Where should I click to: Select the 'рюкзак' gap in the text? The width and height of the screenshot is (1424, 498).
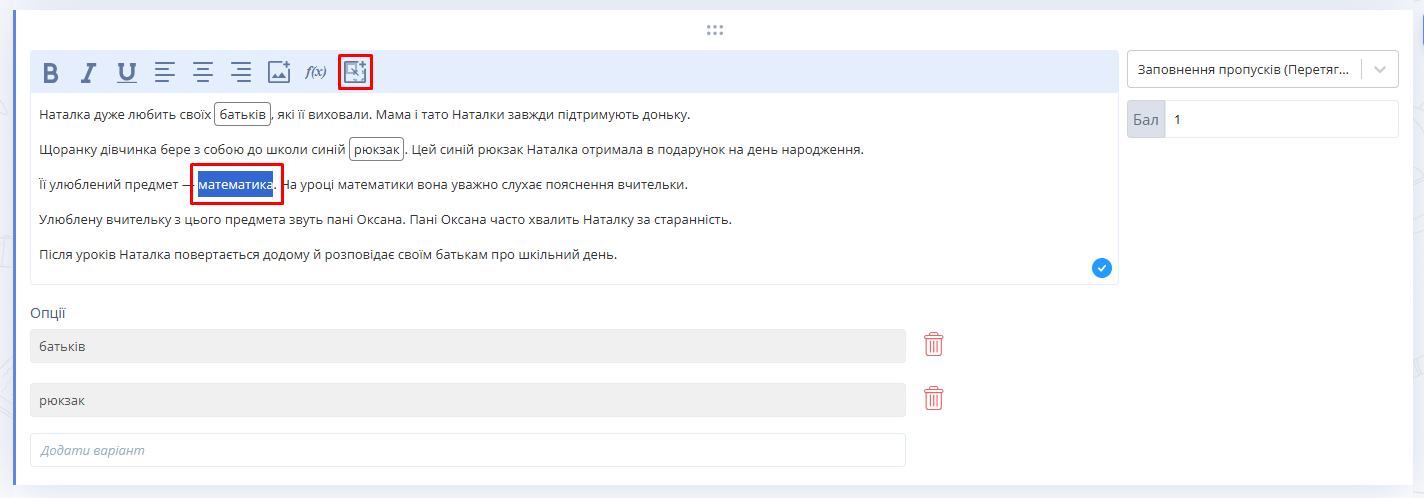click(376, 149)
